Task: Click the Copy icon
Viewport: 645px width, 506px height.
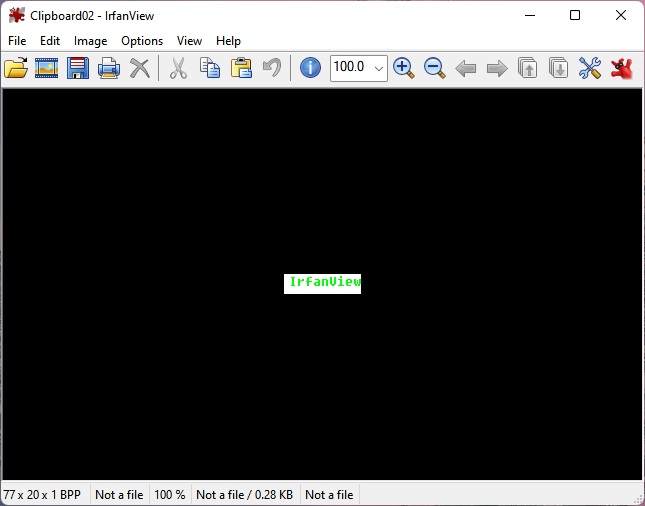Action: [210, 68]
